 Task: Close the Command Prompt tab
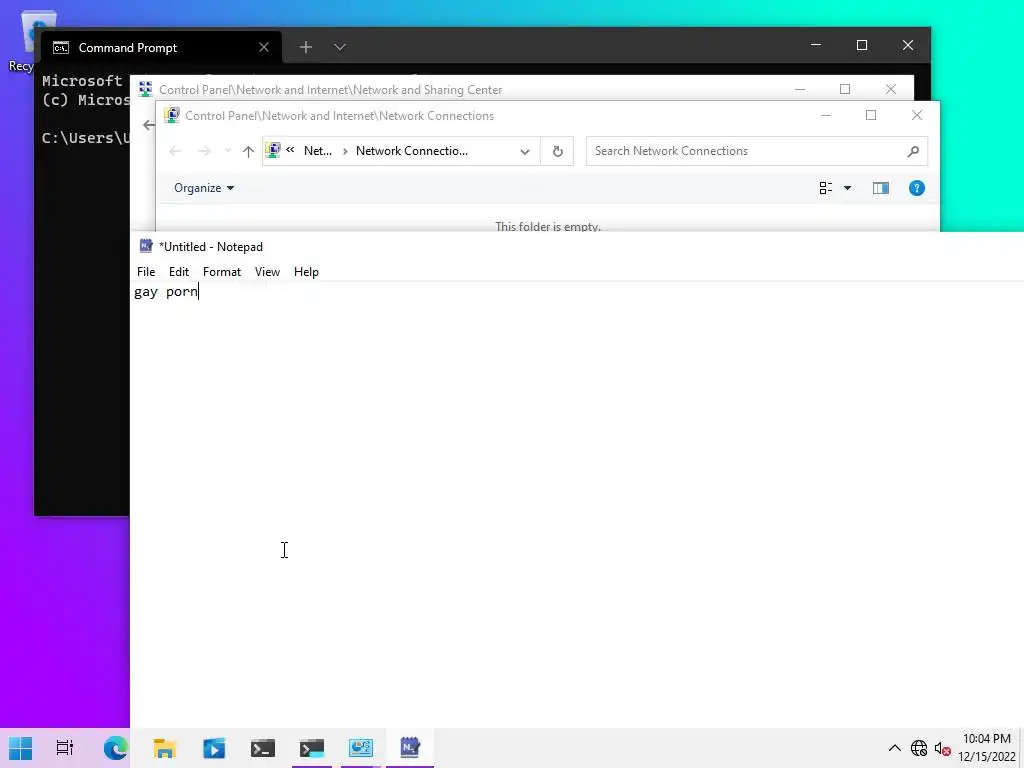(x=264, y=47)
